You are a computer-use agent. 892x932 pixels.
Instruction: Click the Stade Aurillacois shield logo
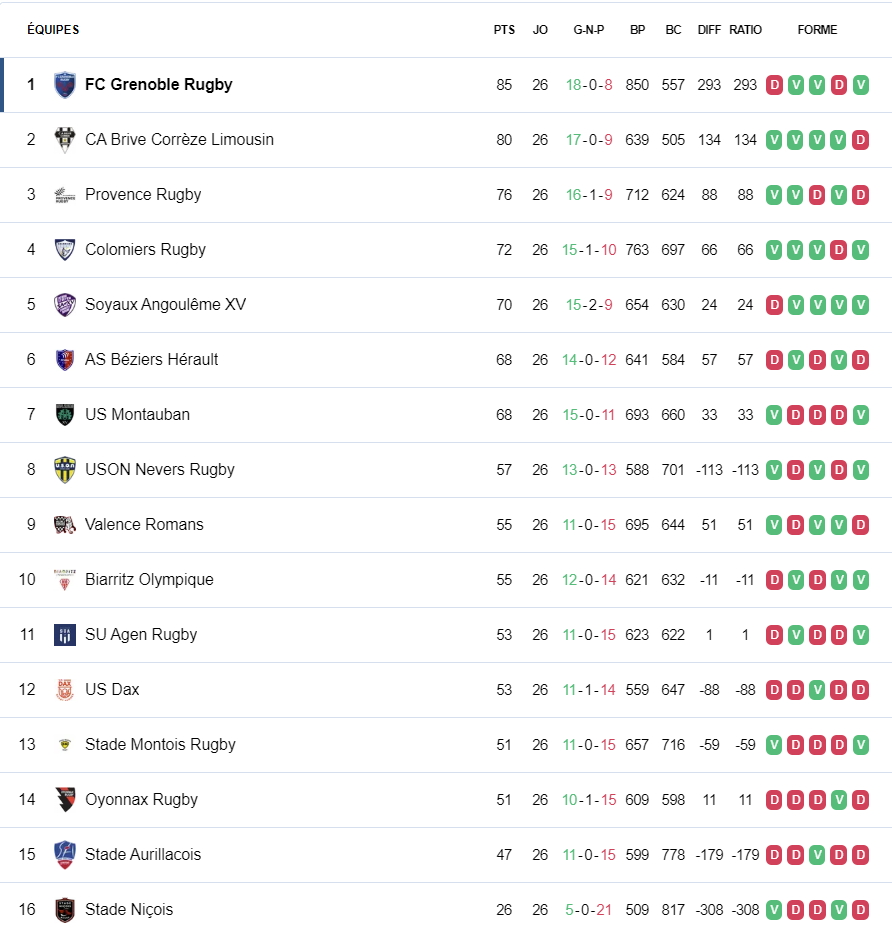coord(65,855)
